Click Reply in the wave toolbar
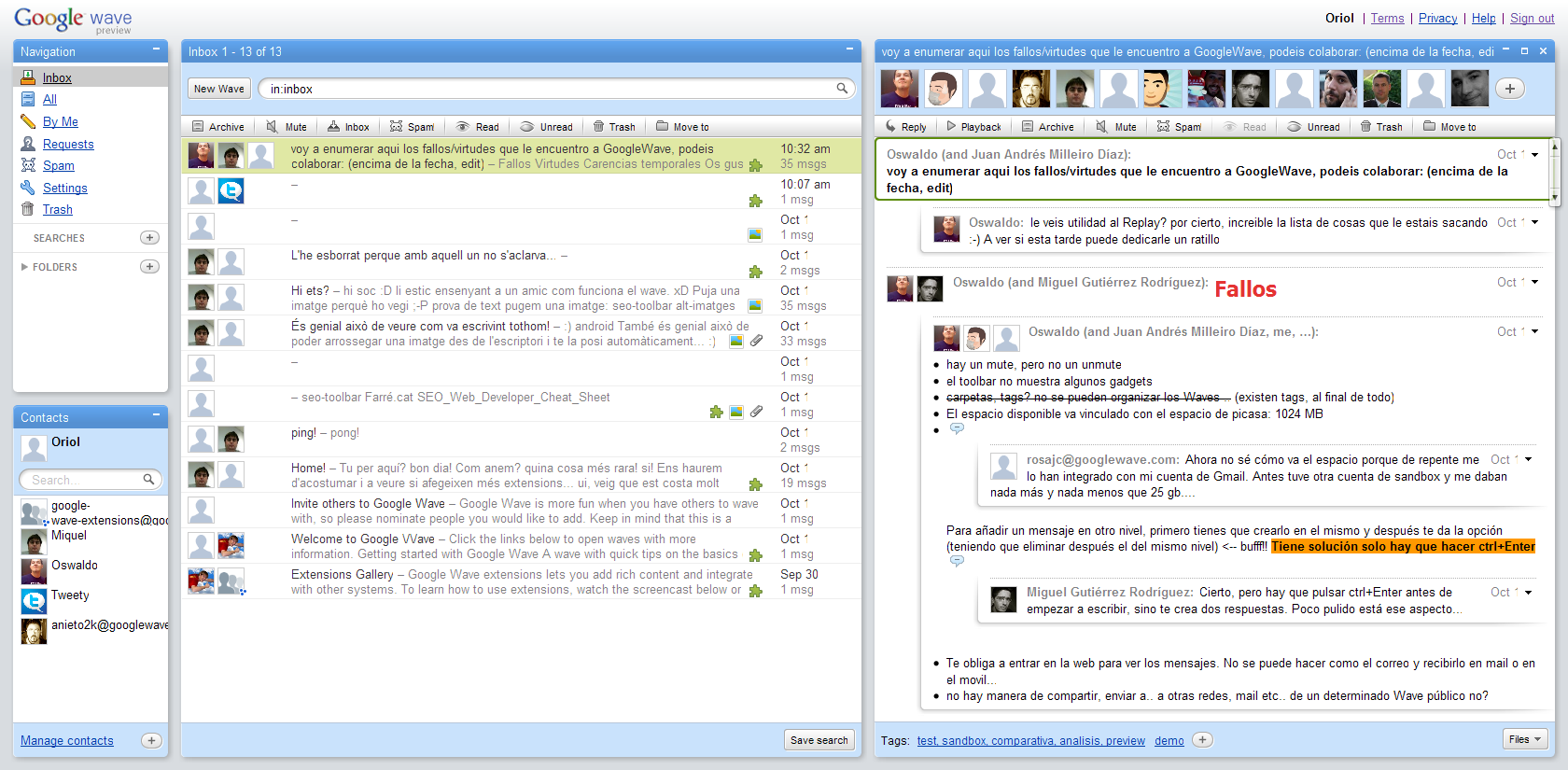 (x=904, y=127)
